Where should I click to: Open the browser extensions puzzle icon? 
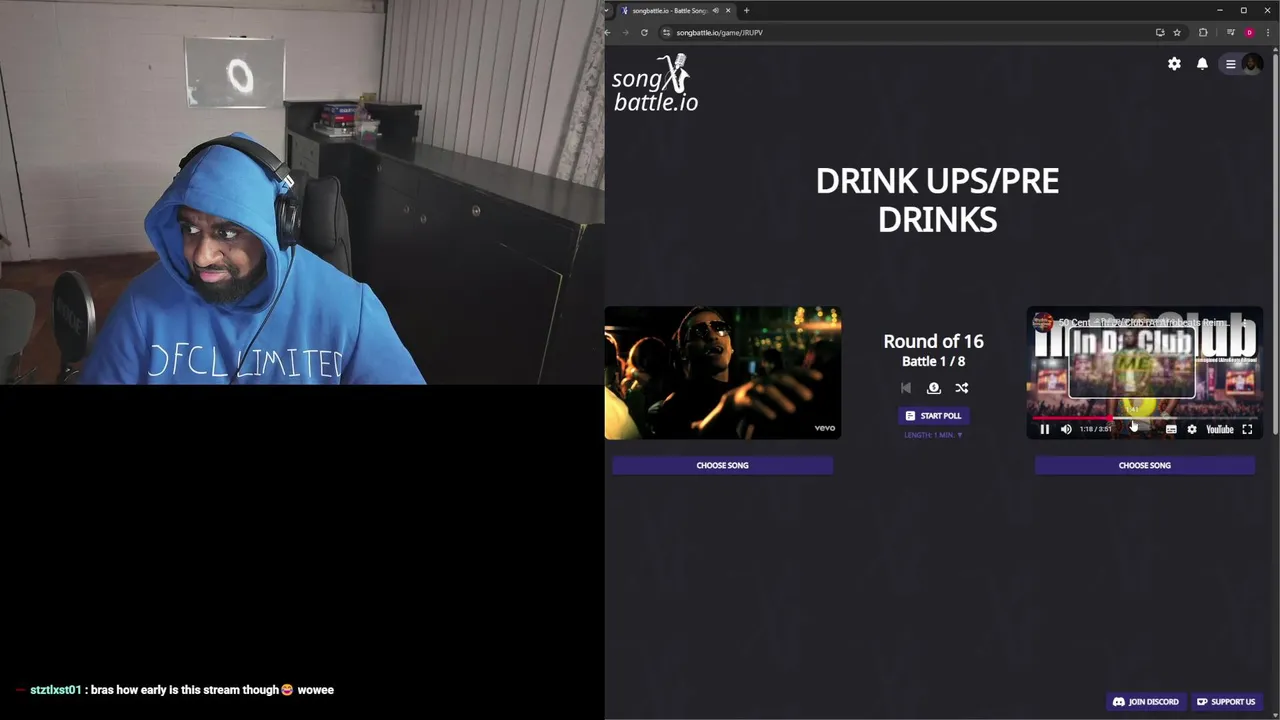pyautogui.click(x=1203, y=32)
